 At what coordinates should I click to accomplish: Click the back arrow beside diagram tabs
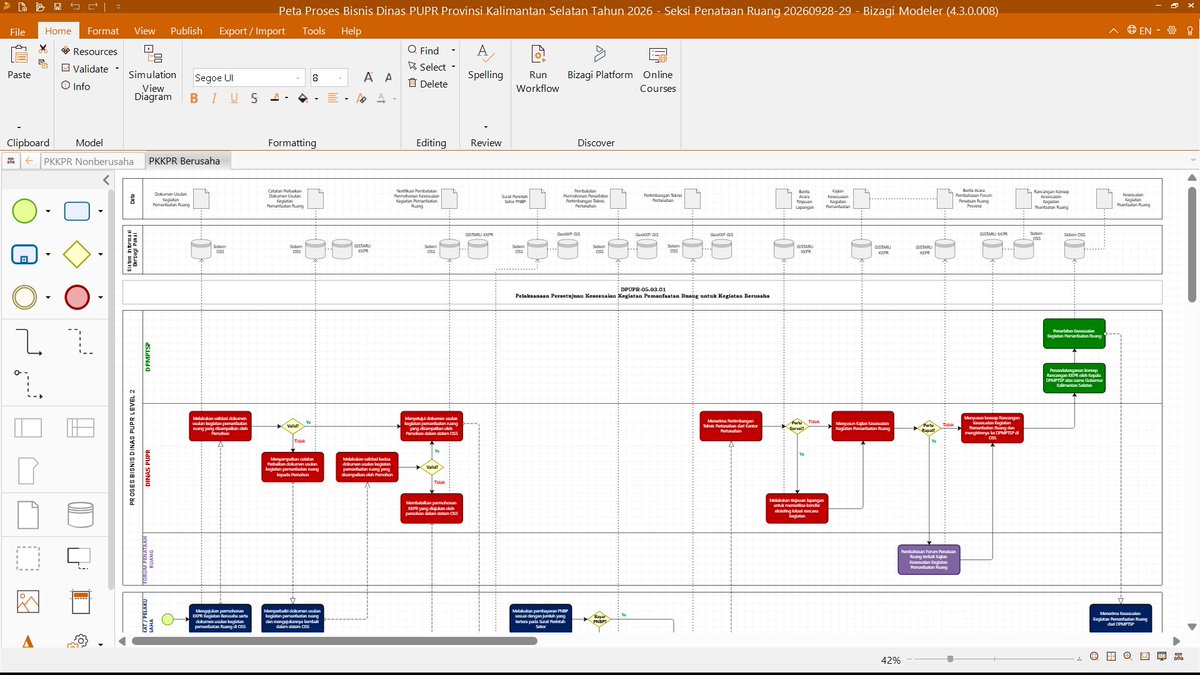tap(30, 160)
